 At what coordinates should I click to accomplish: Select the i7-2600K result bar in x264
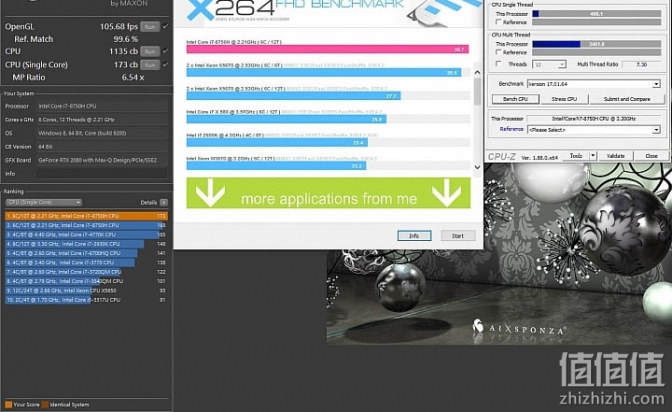pos(277,142)
